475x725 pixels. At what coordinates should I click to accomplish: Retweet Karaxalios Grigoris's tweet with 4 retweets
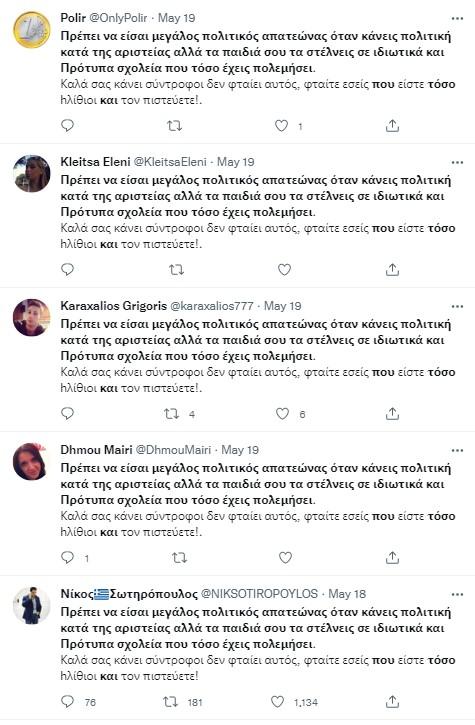(172, 413)
